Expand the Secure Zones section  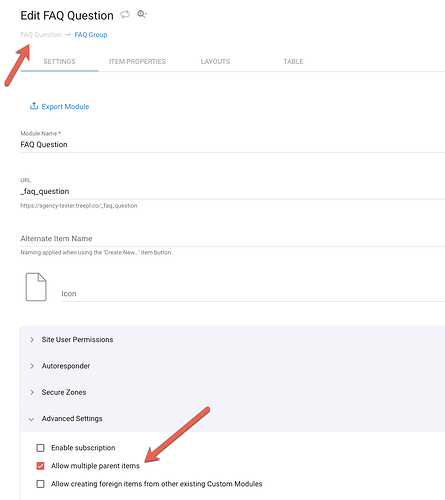(232, 392)
